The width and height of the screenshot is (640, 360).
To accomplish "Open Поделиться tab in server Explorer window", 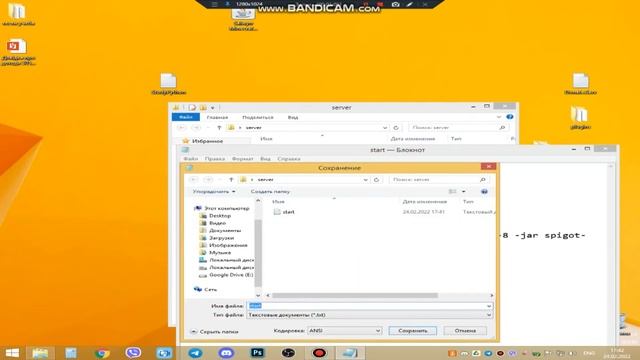I will coord(258,117).
